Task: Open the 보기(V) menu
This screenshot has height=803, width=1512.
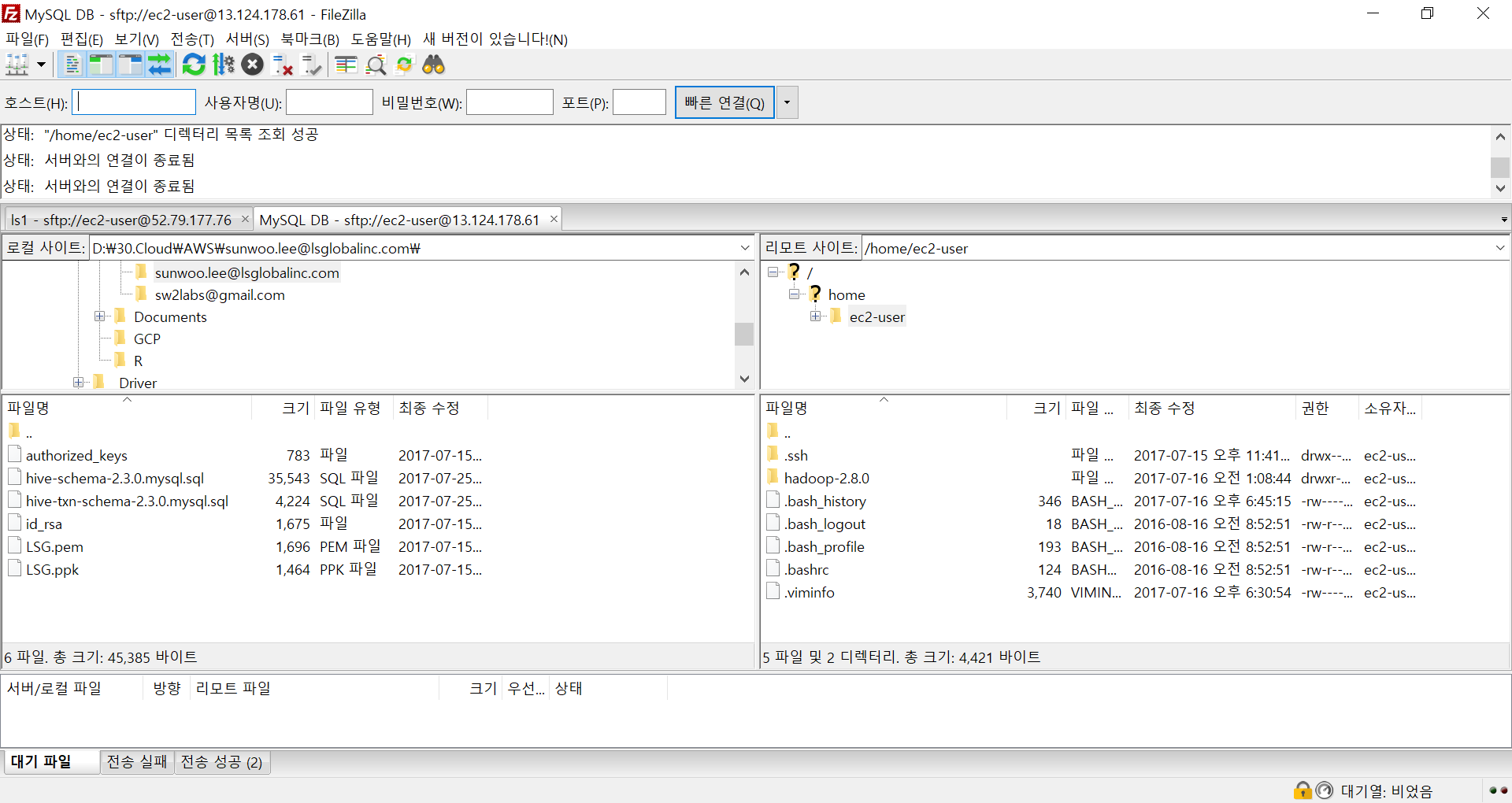Action: pyautogui.click(x=136, y=39)
